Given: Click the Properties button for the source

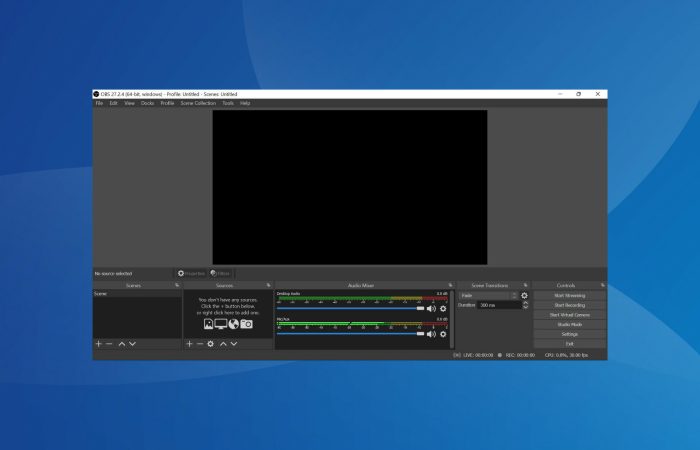Looking at the screenshot, I should pos(191,273).
